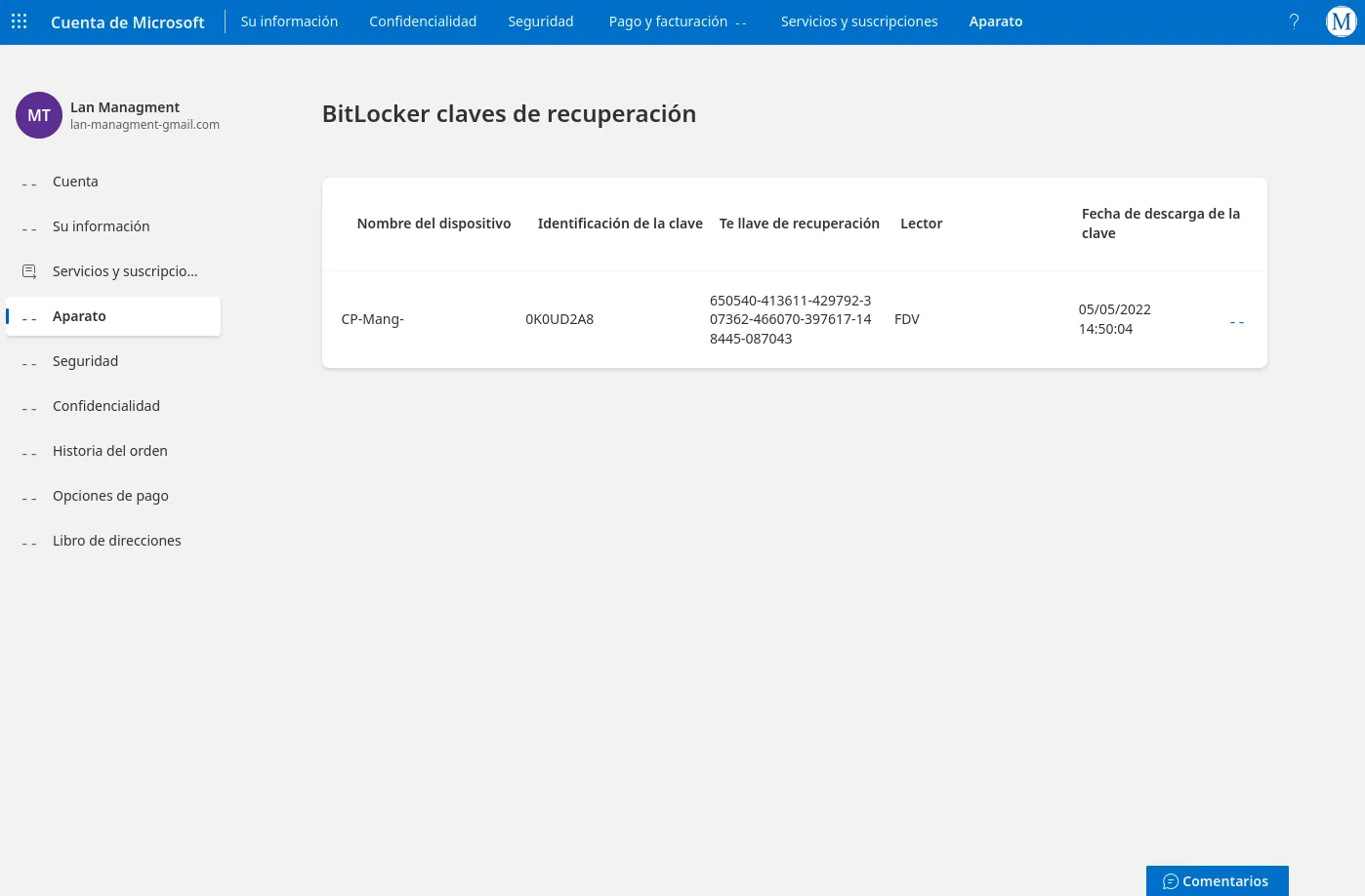Select Aparato in the top navigation
1365x896 pixels.
[996, 21]
